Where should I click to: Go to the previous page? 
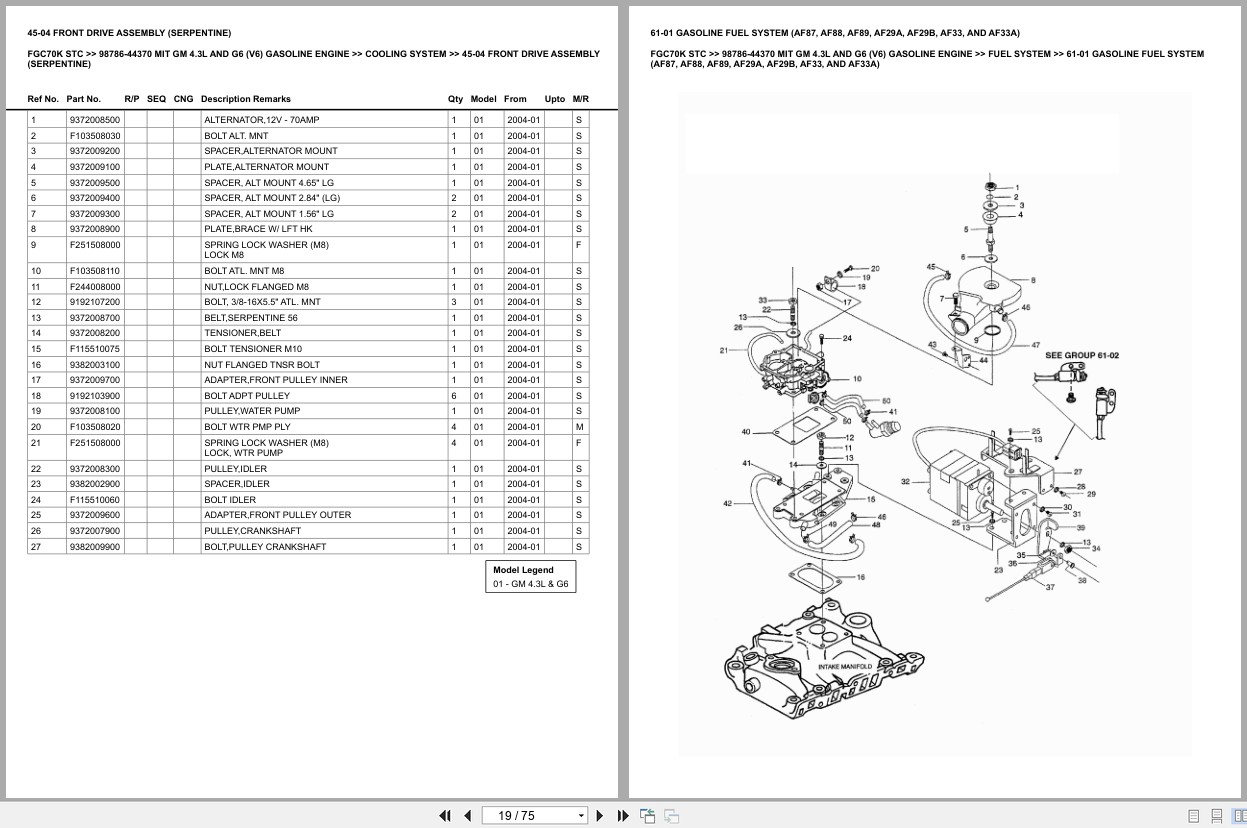(467, 816)
